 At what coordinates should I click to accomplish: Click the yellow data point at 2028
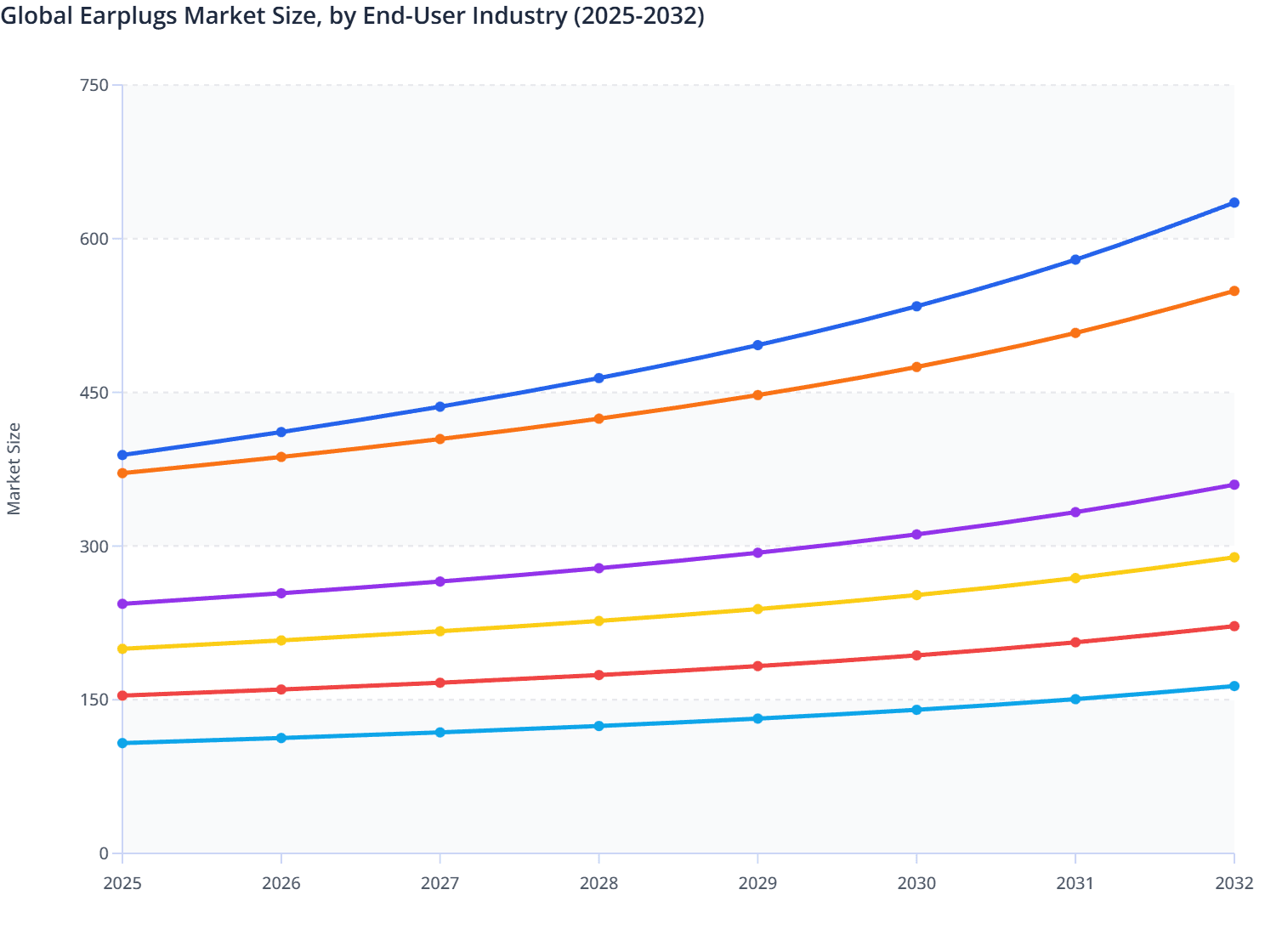point(598,620)
